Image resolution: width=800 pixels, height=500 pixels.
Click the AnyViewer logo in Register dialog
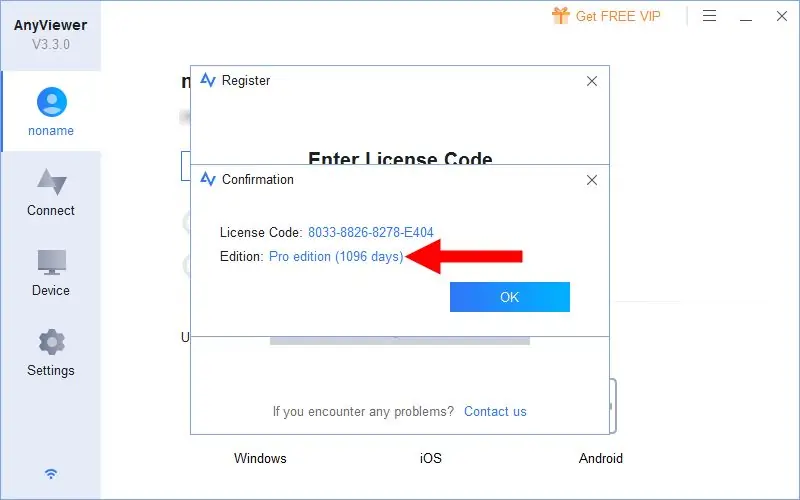[208, 80]
